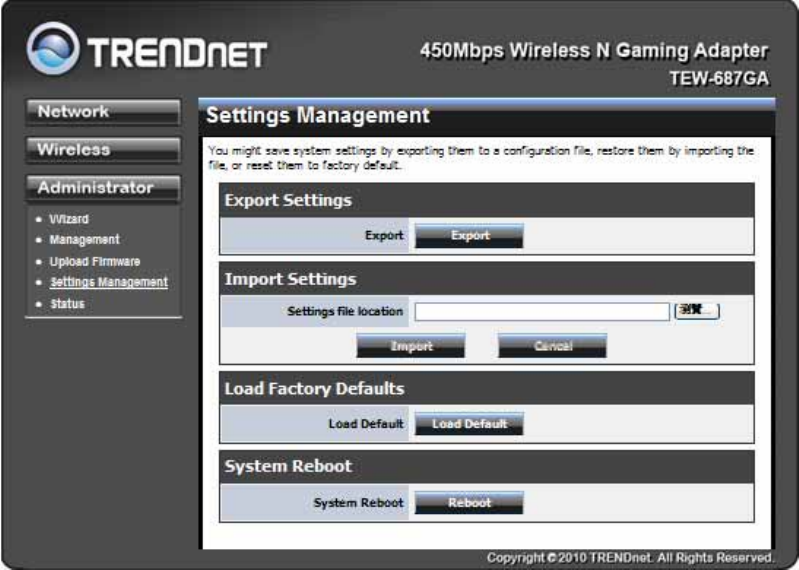Image resolution: width=799 pixels, height=570 pixels.
Task: Open the Management page link
Action: pyautogui.click(x=85, y=239)
